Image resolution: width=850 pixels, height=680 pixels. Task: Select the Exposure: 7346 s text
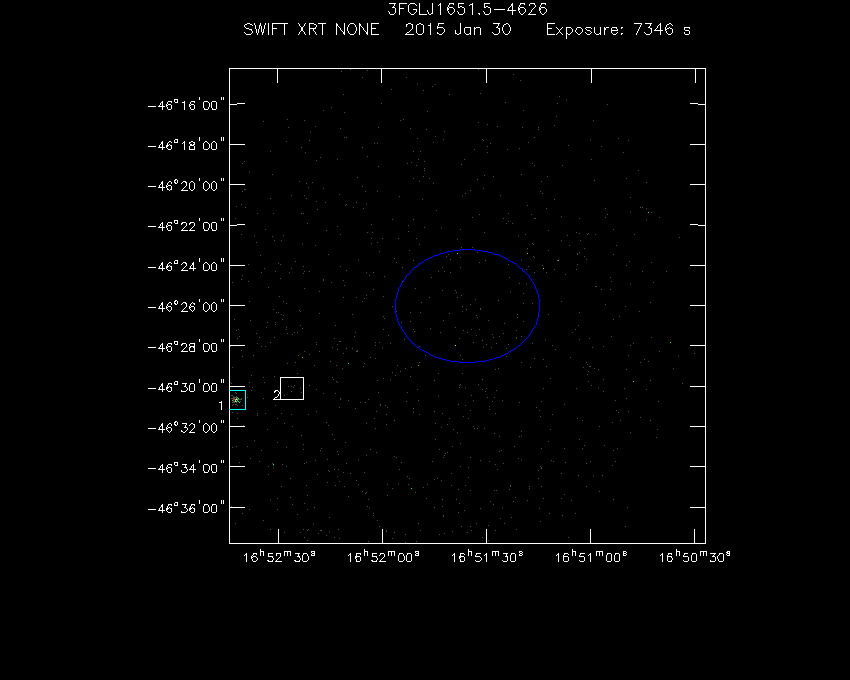pos(619,29)
